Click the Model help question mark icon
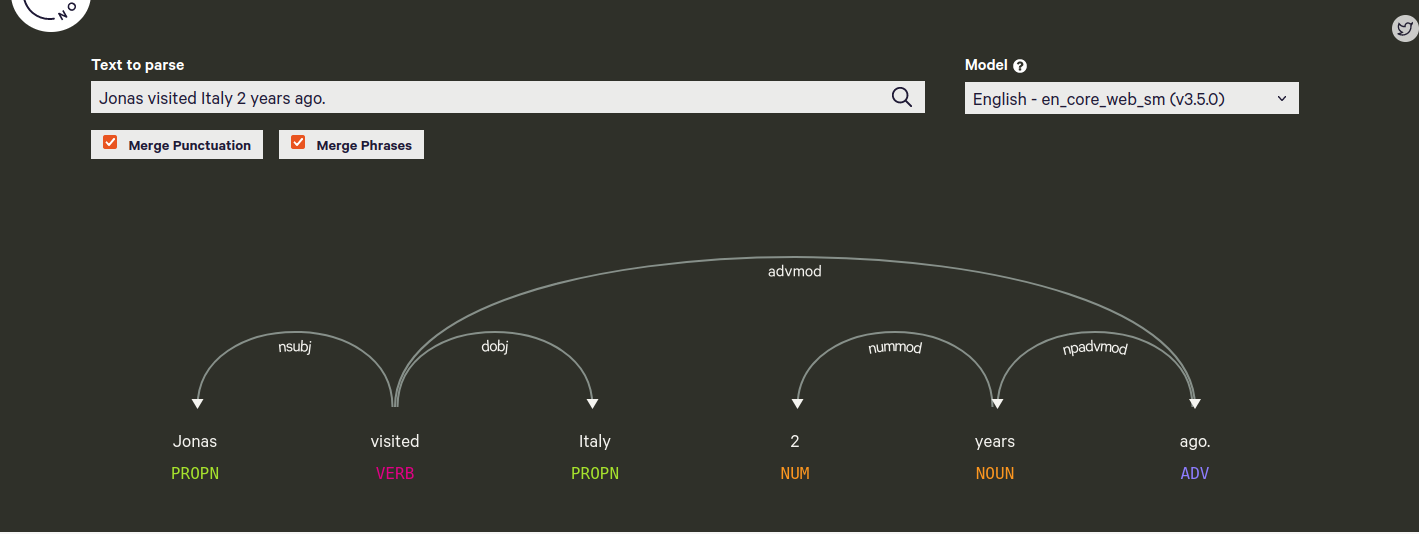 [1020, 66]
